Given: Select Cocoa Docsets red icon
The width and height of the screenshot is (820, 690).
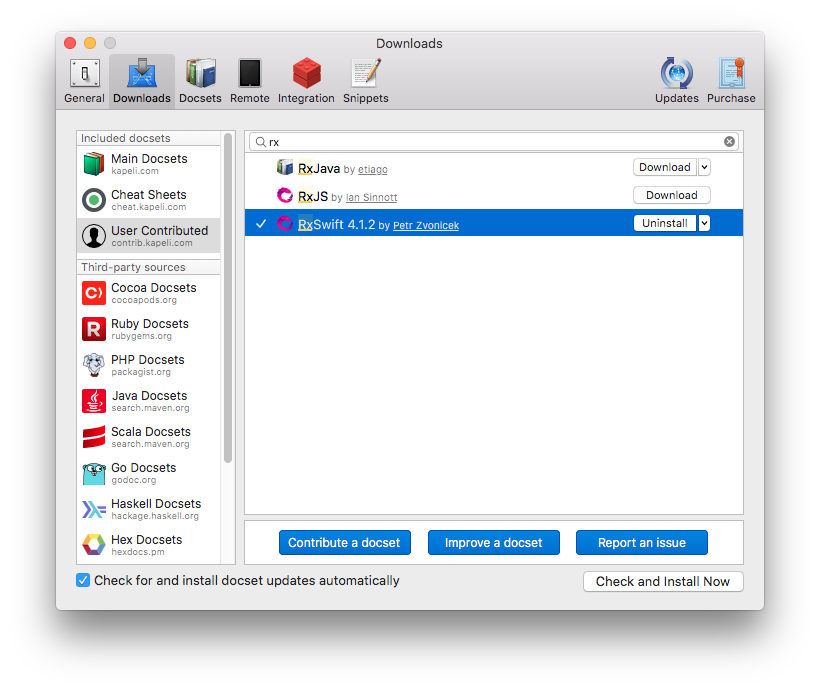Looking at the screenshot, I should pyautogui.click(x=94, y=293).
